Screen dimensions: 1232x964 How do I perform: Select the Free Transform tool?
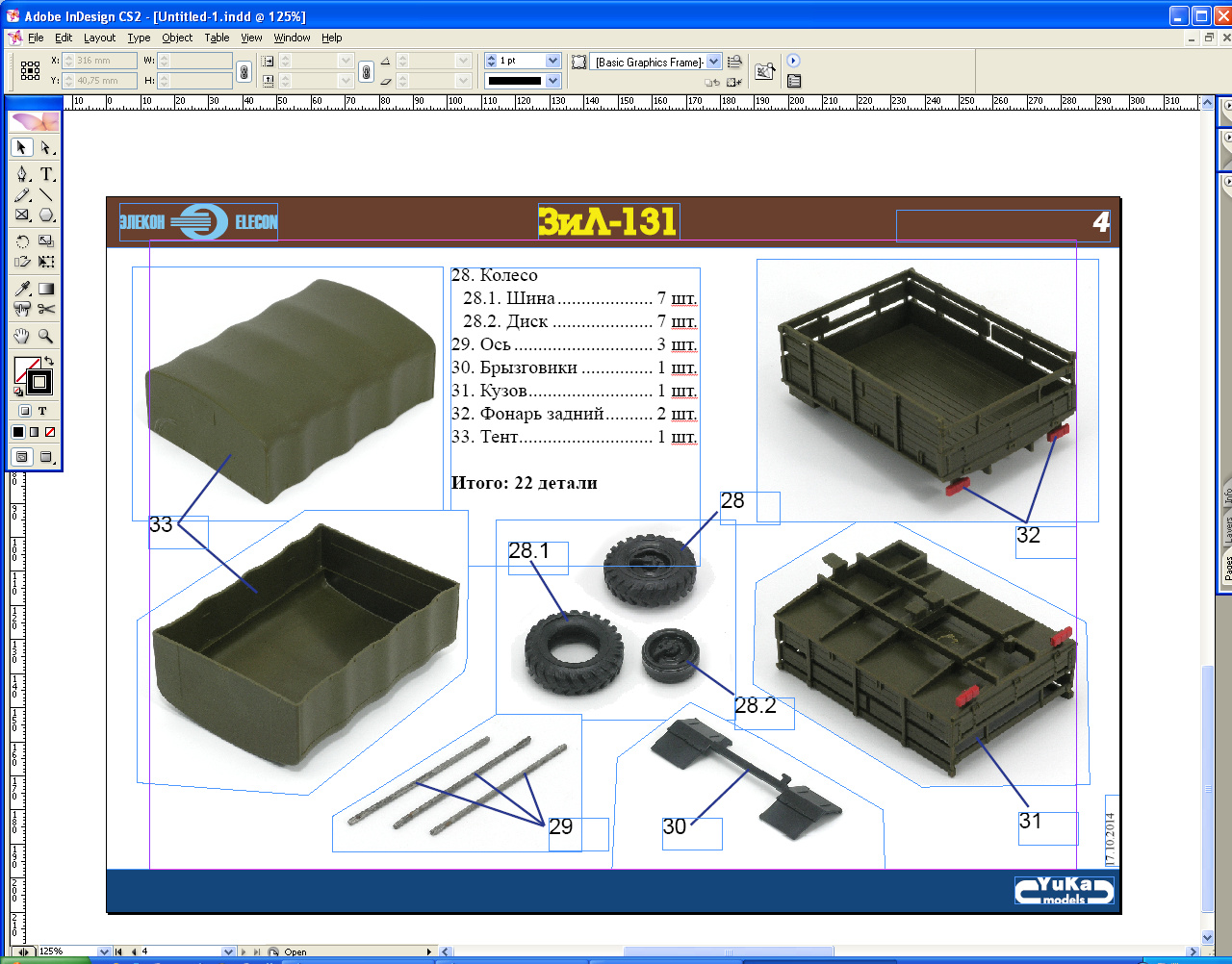46,262
